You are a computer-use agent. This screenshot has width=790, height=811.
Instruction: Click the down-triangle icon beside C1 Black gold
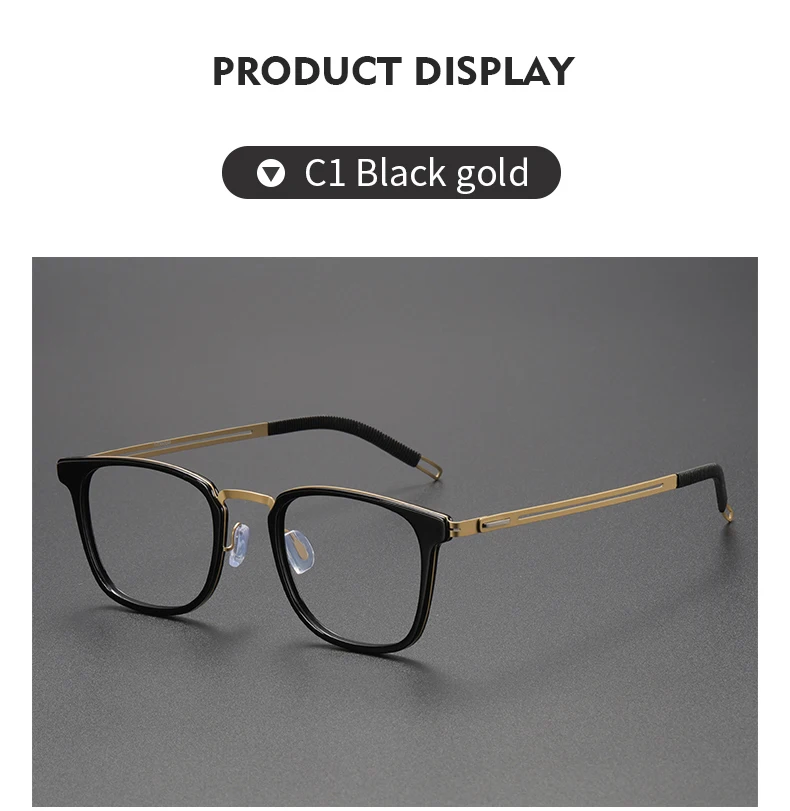click(271, 173)
